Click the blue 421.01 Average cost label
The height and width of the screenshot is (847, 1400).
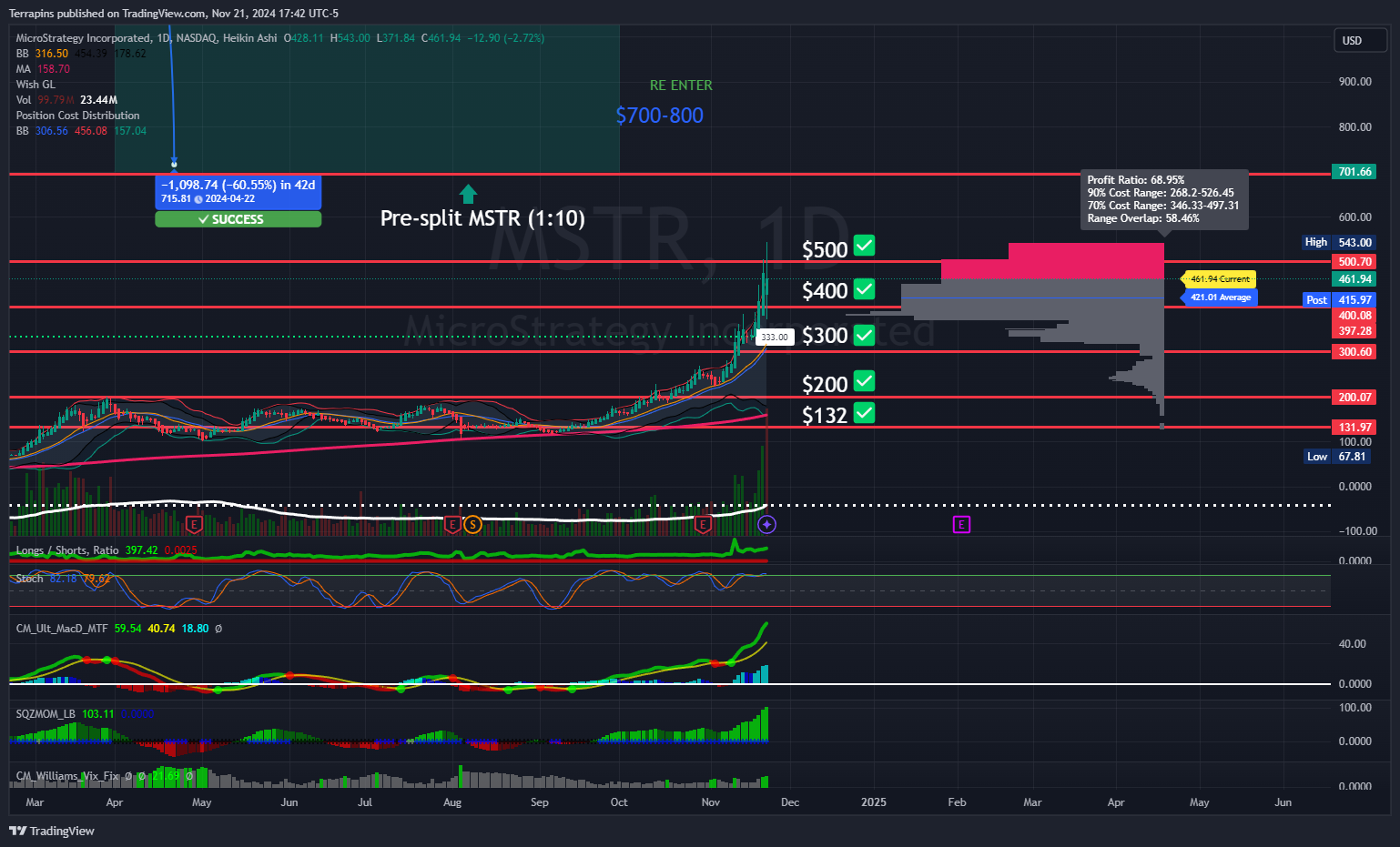click(x=1220, y=297)
